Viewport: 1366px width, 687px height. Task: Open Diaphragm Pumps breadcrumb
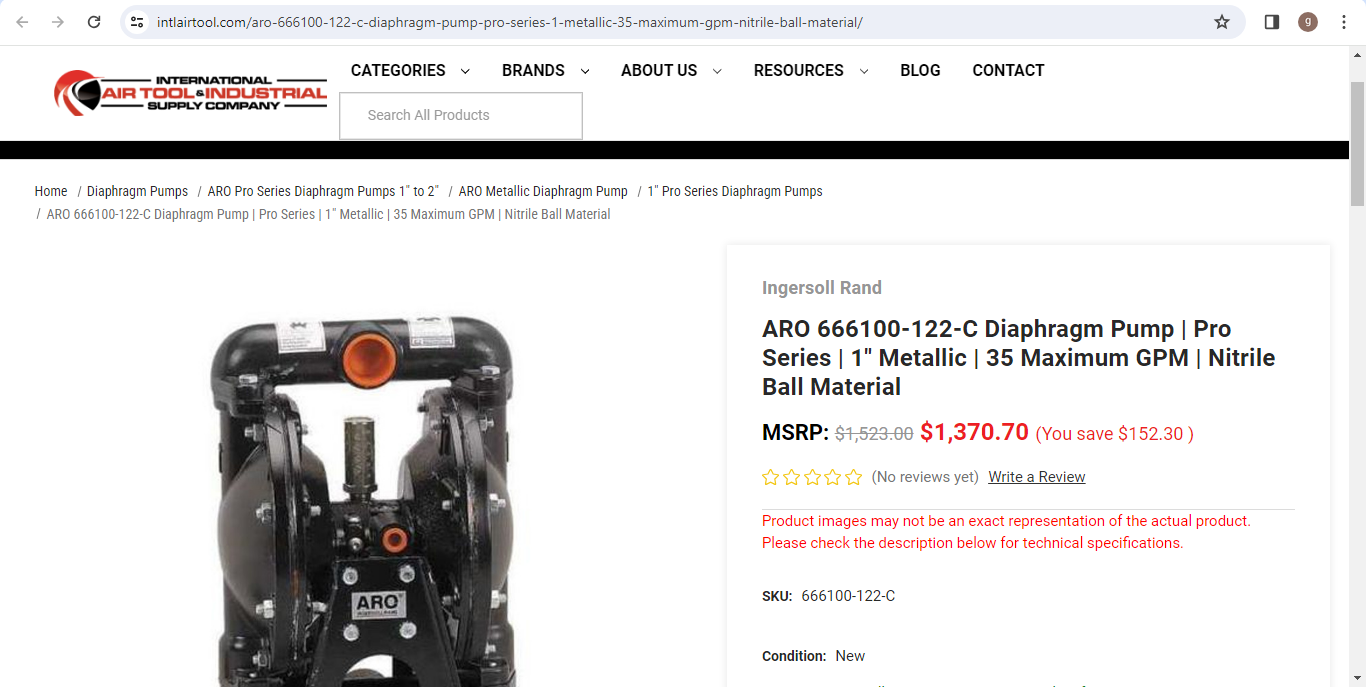click(137, 191)
